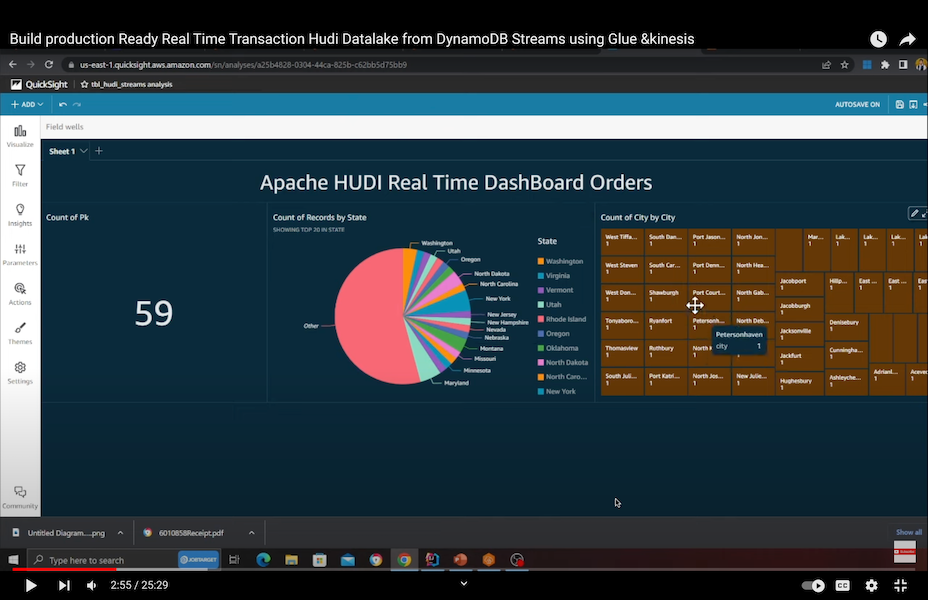
Task: Open the Insights panel
Action: [x=20, y=214]
